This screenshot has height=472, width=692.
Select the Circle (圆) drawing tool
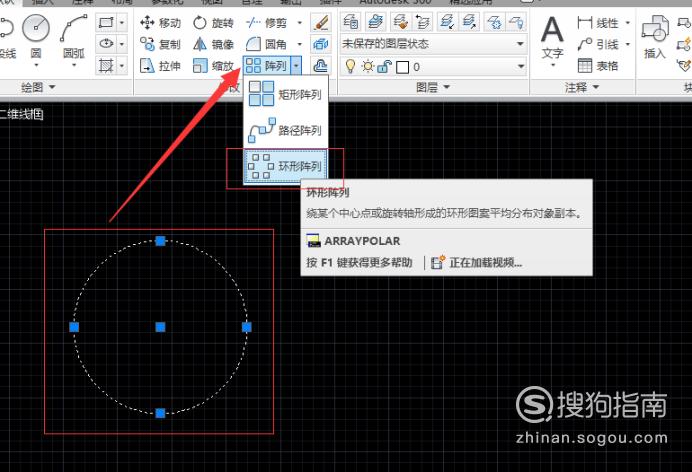click(36, 28)
